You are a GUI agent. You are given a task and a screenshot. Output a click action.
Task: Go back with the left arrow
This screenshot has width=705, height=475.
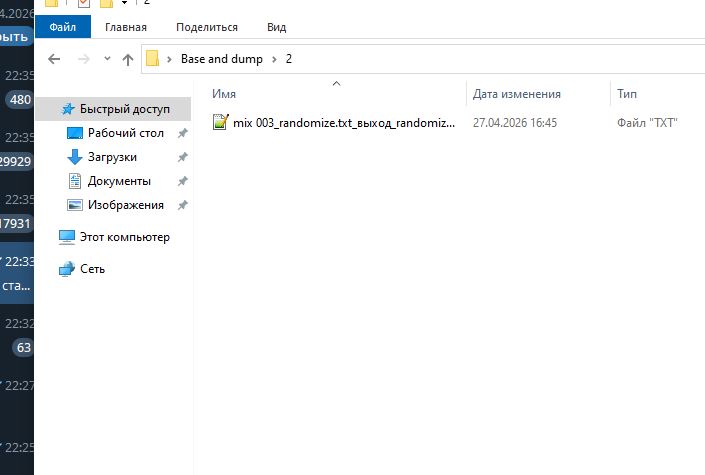54,59
